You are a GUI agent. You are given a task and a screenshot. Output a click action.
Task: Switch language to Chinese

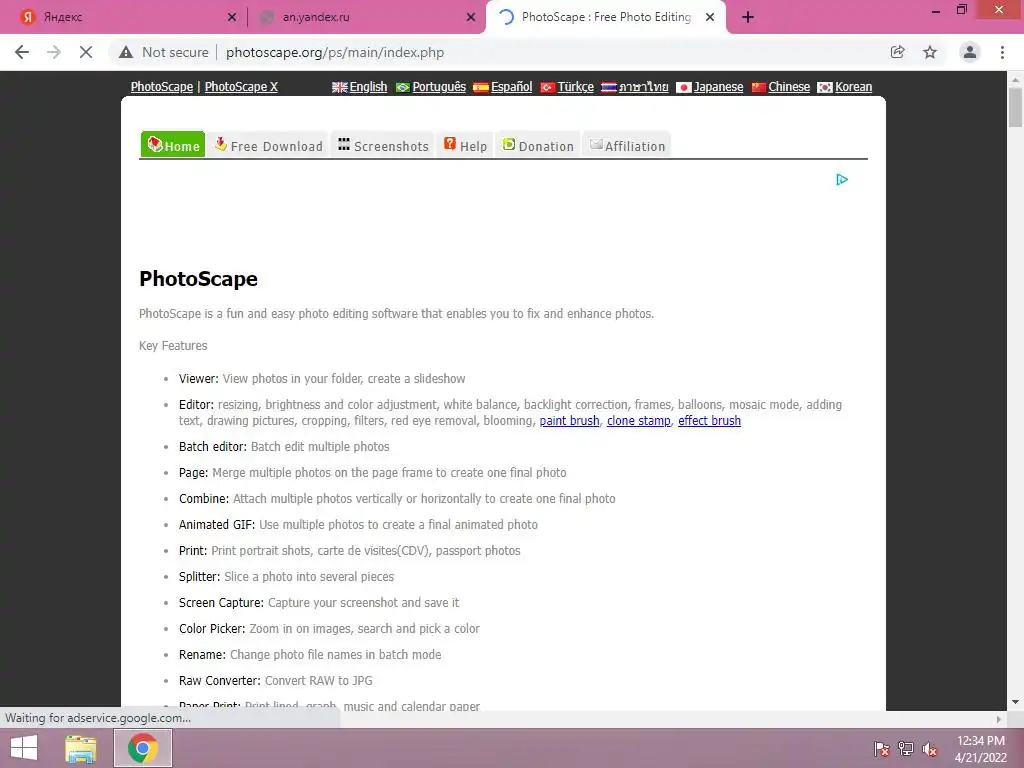789,87
